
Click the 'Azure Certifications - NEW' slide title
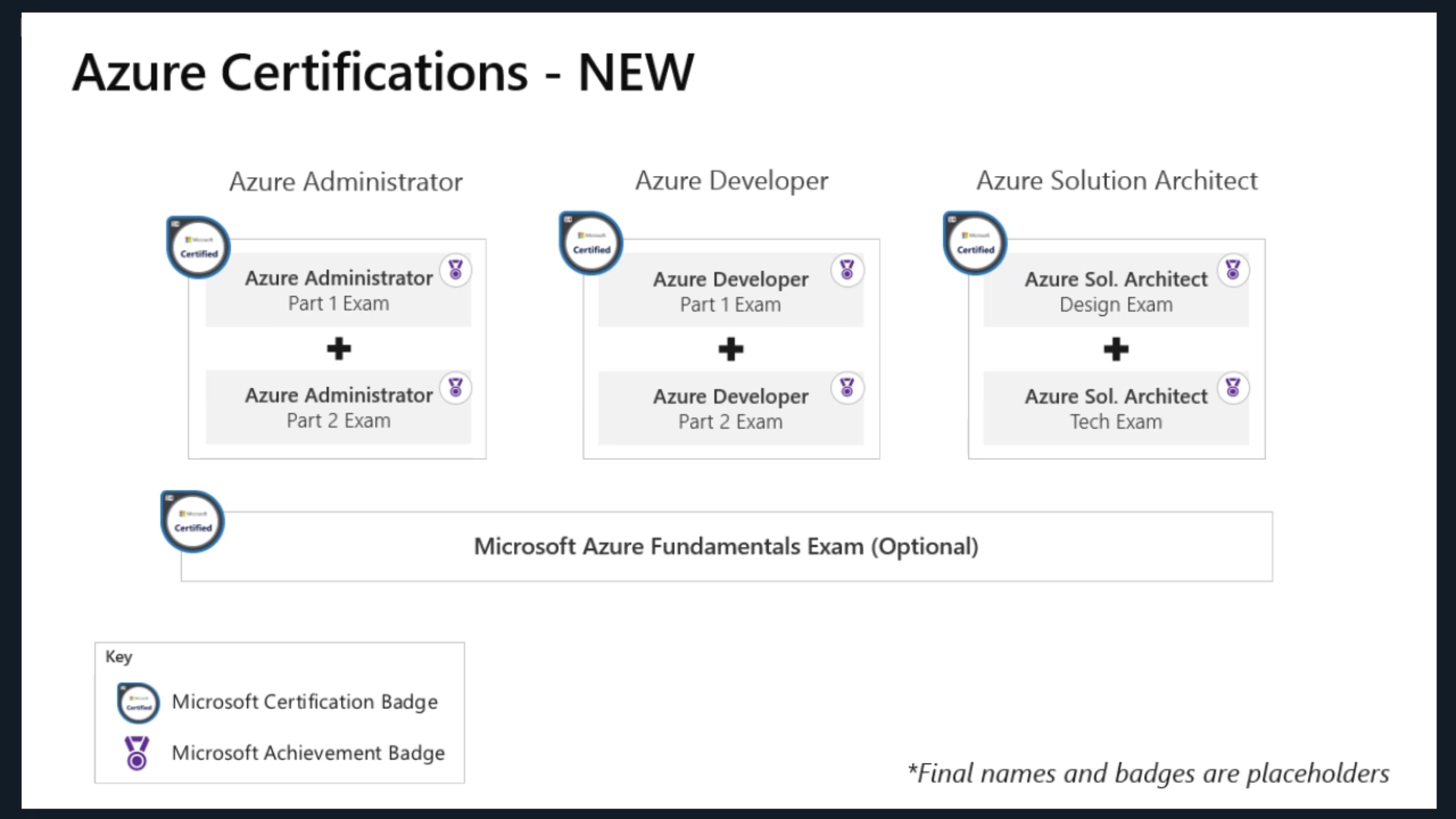pos(383,72)
